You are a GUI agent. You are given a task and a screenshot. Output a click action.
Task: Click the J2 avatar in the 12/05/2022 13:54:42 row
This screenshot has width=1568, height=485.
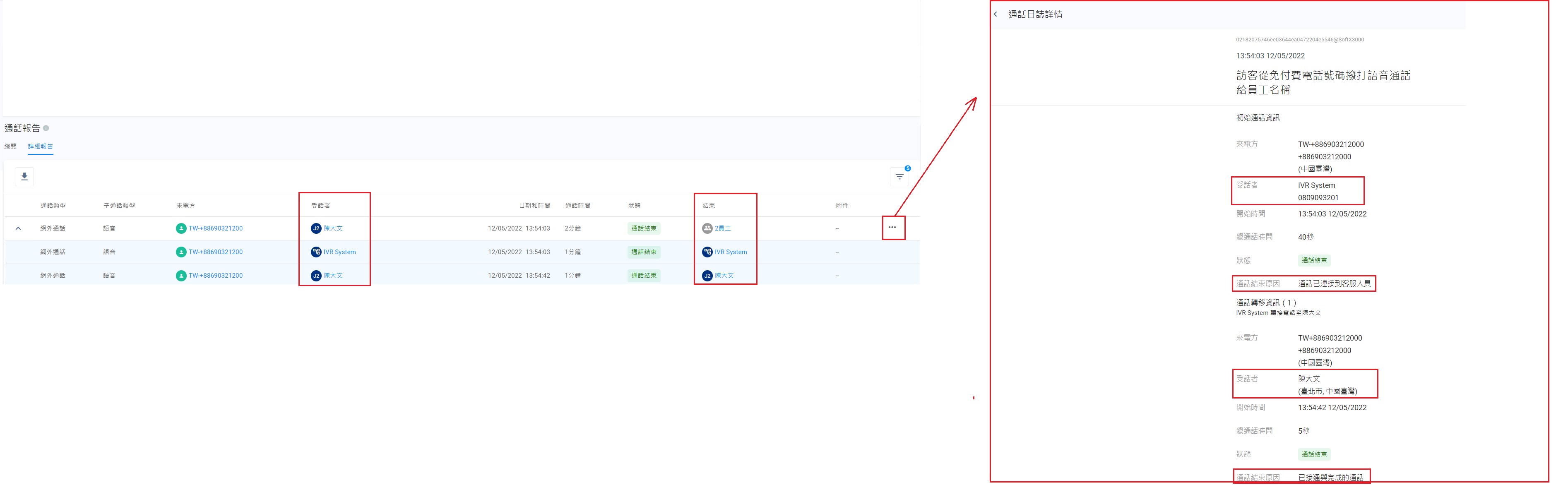point(316,276)
